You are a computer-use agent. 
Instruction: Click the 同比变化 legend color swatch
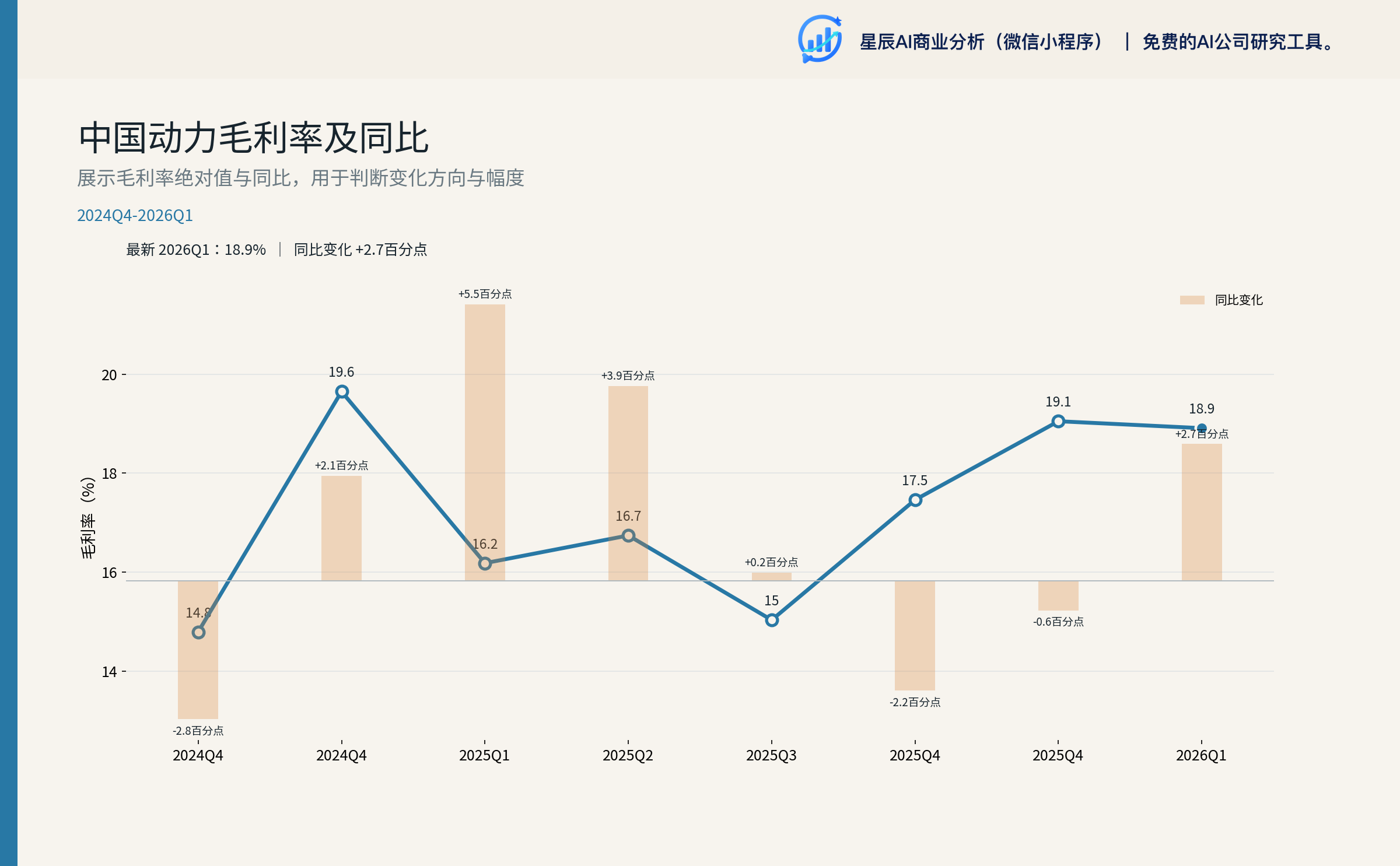tap(1192, 300)
